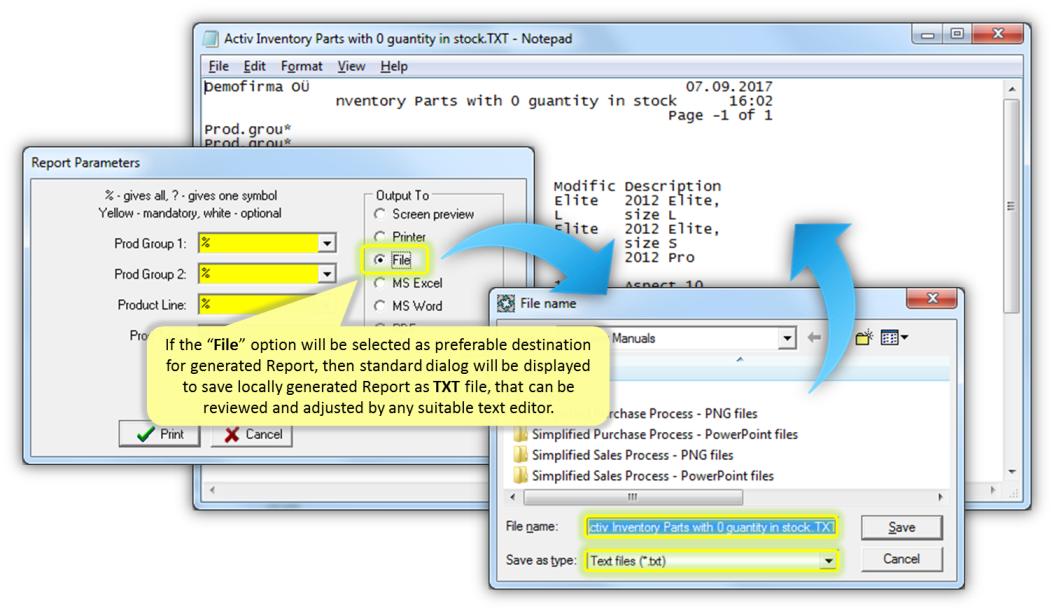Click Cancel in Report Parameters dialog
1054x612 pixels.
(x=252, y=434)
